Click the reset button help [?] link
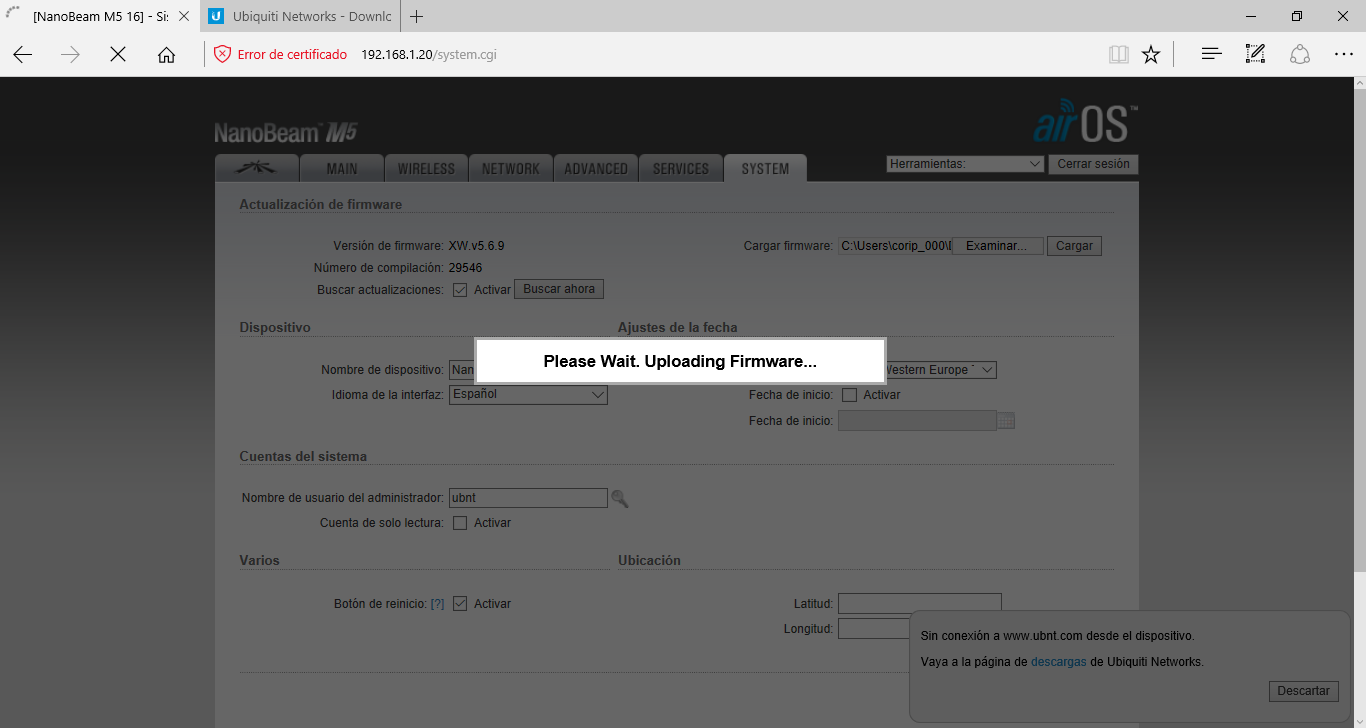The image size is (1366, 728). [437, 604]
